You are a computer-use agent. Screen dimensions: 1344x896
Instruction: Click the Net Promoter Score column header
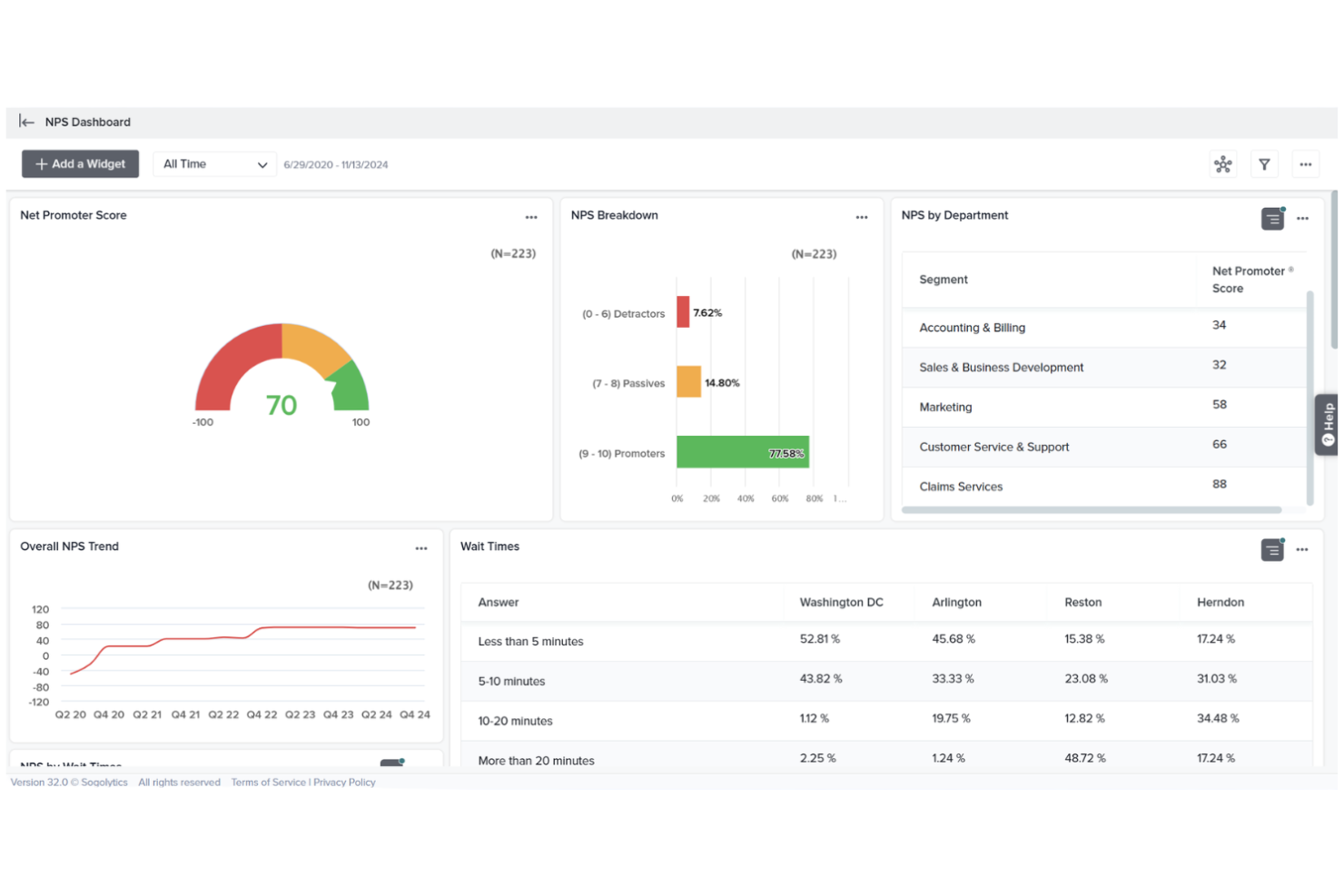pos(1252,280)
